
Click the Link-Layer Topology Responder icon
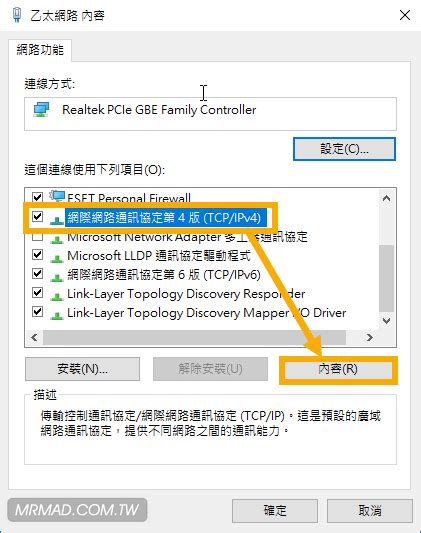57,296
